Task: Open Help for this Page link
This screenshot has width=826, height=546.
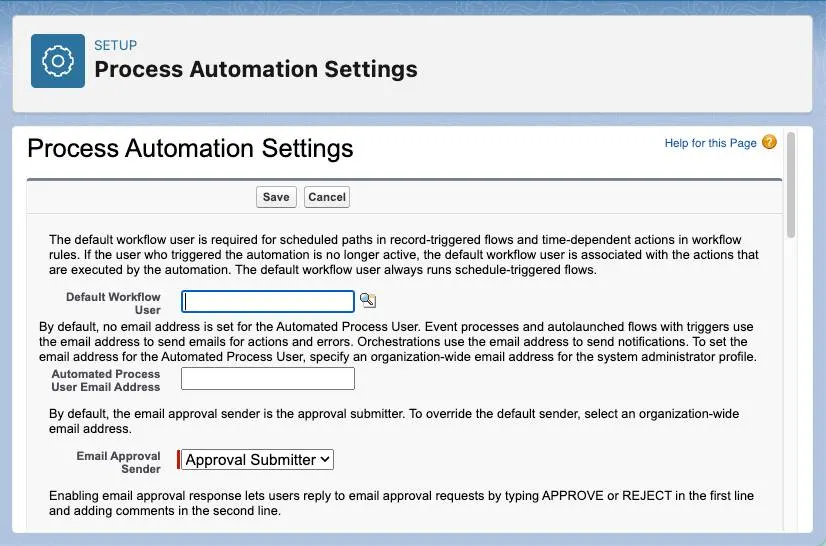Action: tap(710, 143)
